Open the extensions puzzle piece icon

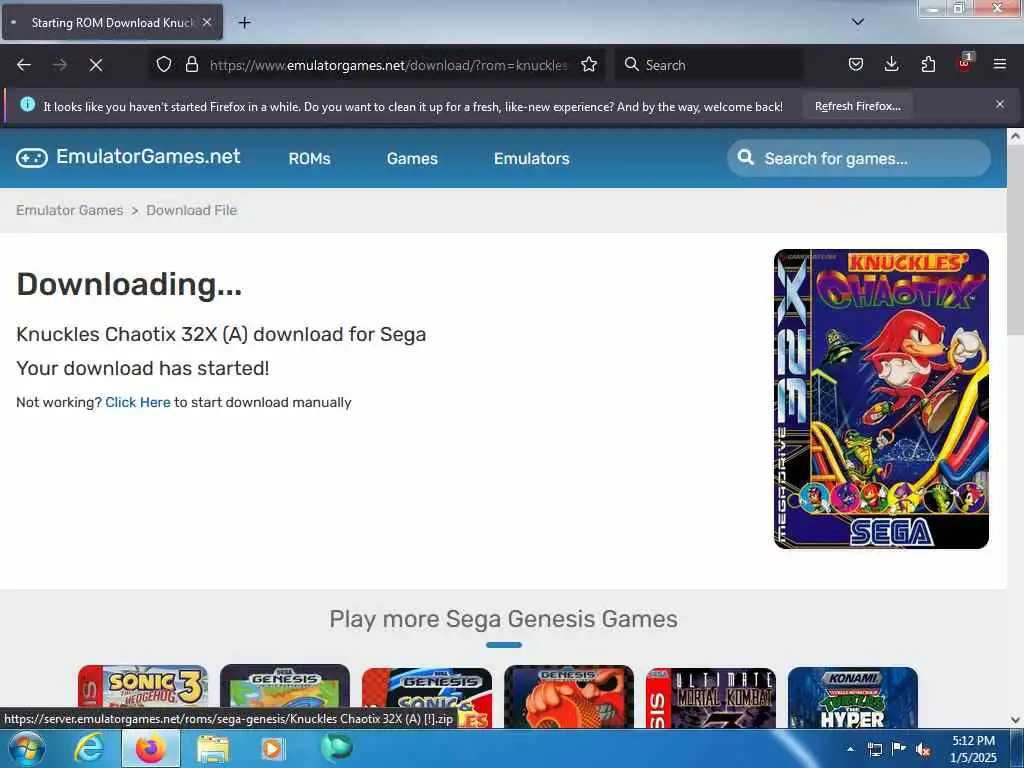pyautogui.click(x=928, y=64)
